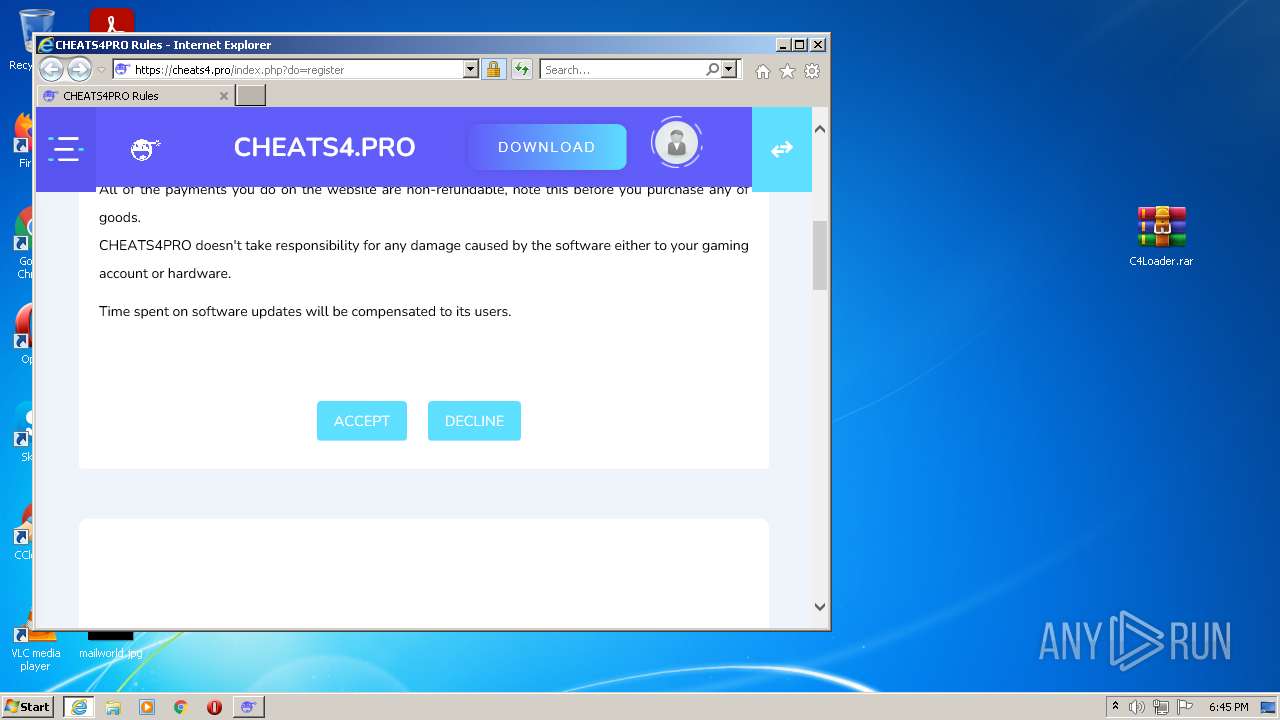The height and width of the screenshot is (720, 1280).
Task: Click the network tray icon
Action: click(1160, 707)
